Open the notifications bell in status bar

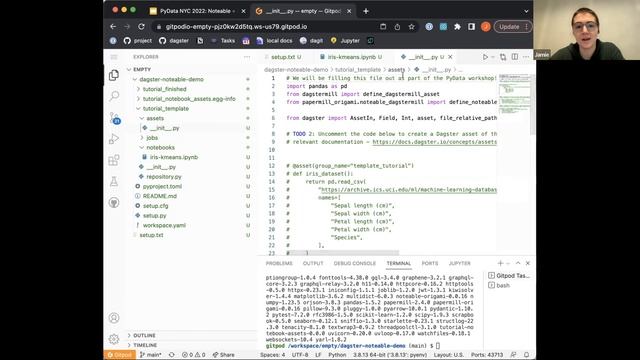pyautogui.click(x=527, y=355)
